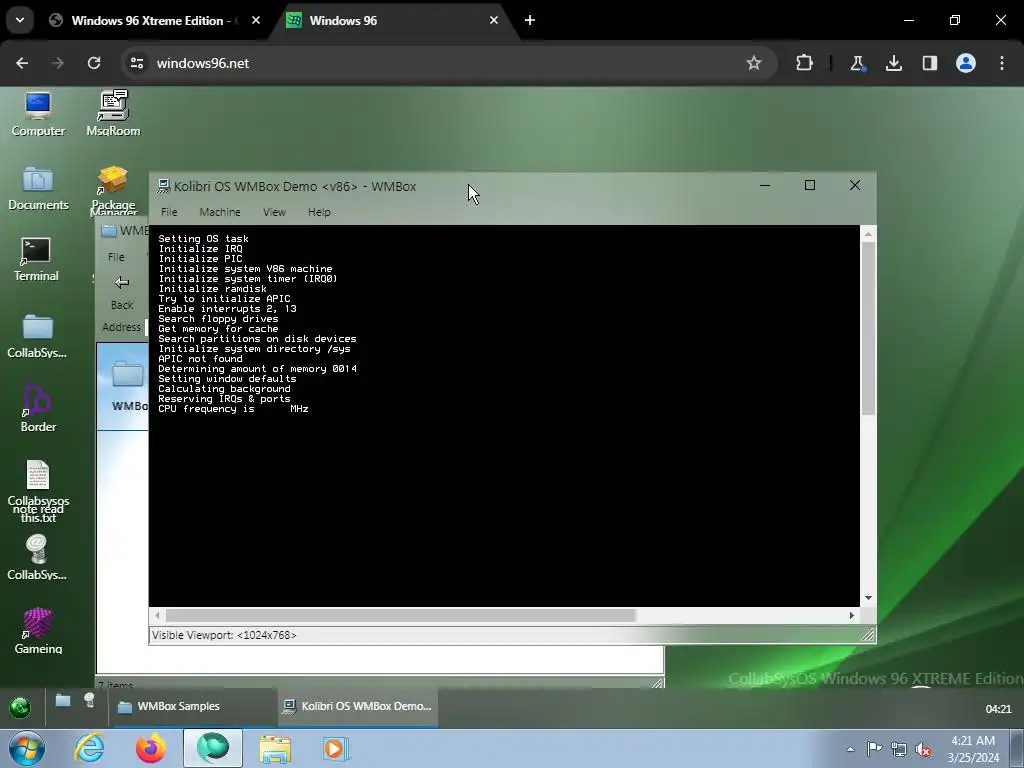Click the folder quick-launch icon in Windows 96 taskbar
Screen dimensions: 1024x768
point(63,701)
